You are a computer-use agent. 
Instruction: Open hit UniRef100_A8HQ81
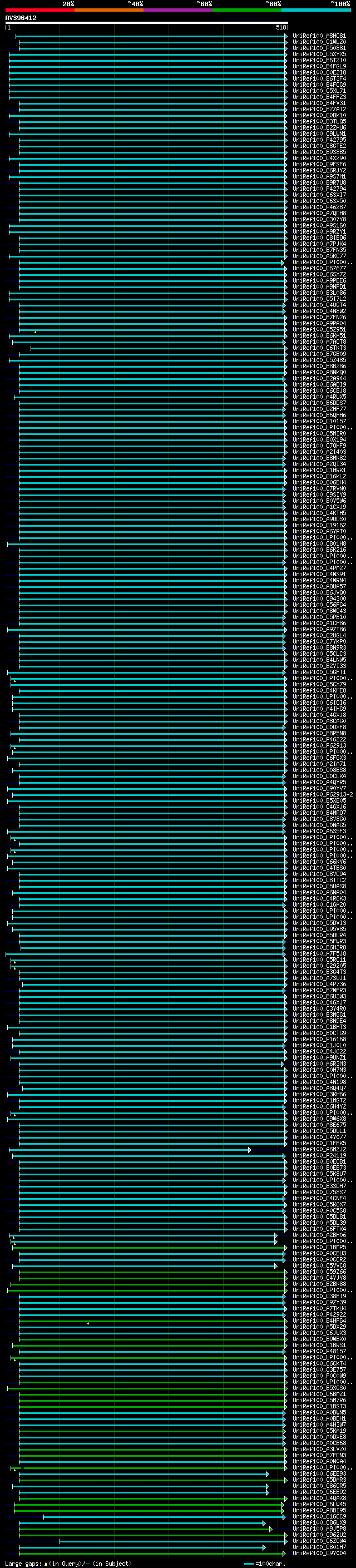tap(319, 36)
